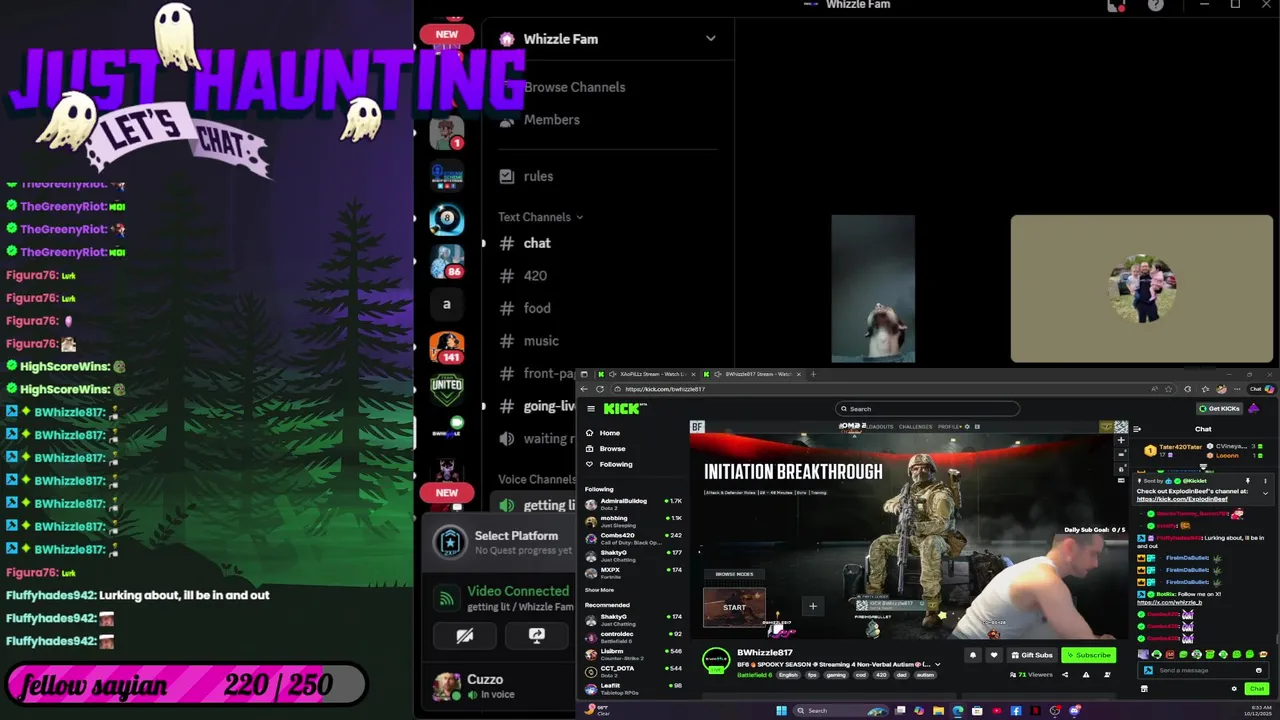The image size is (1280, 720).
Task: Open mobbing channel in Following
Action: pyautogui.click(x=634, y=520)
